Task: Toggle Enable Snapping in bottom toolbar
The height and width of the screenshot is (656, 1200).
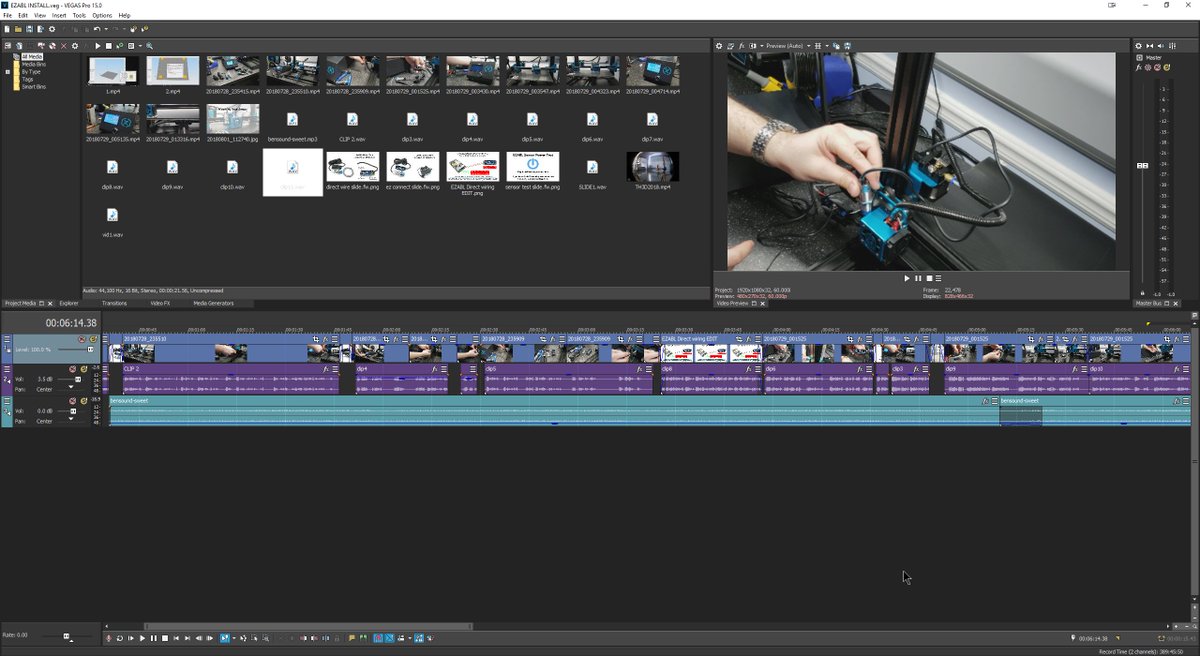Action: 380,638
